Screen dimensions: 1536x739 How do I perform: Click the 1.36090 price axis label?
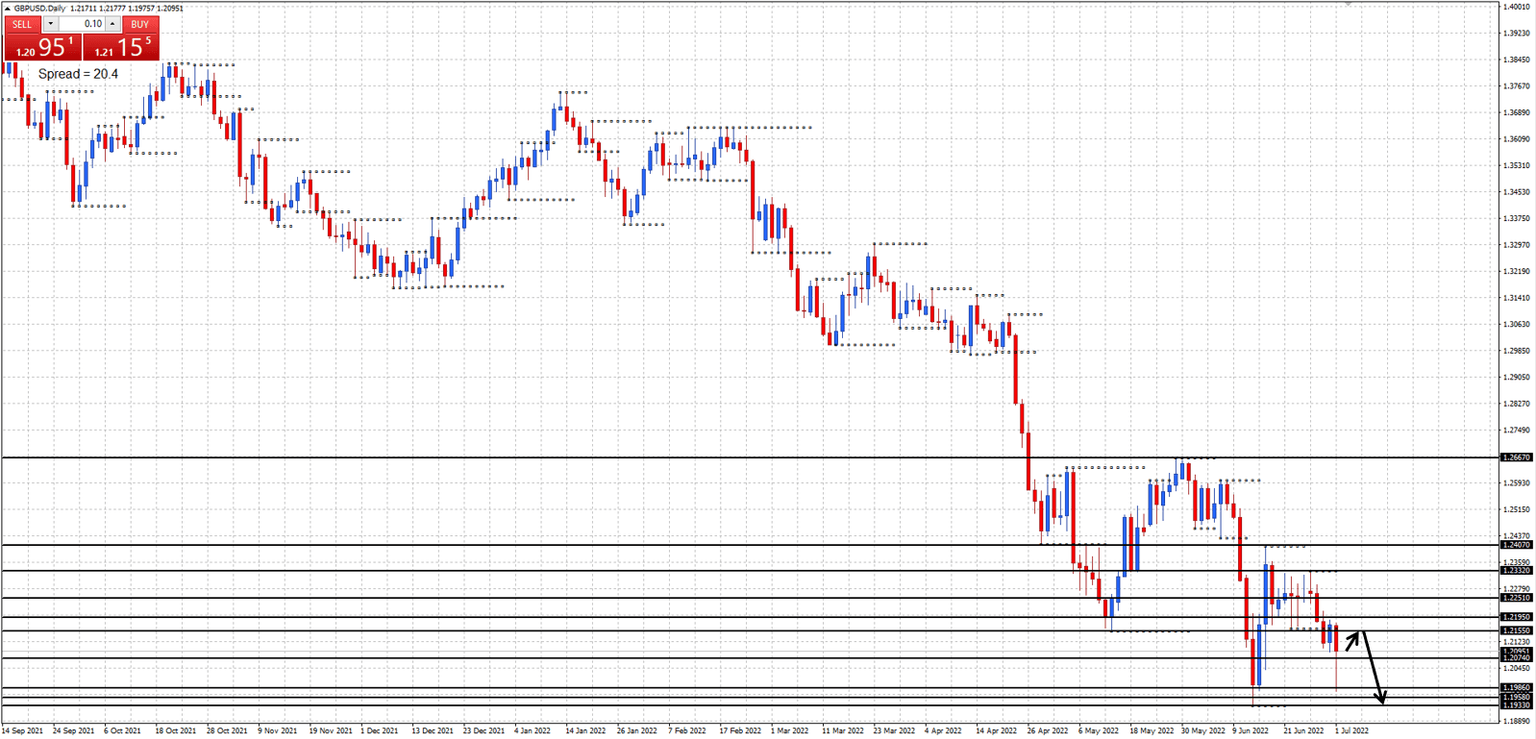(x=1518, y=139)
